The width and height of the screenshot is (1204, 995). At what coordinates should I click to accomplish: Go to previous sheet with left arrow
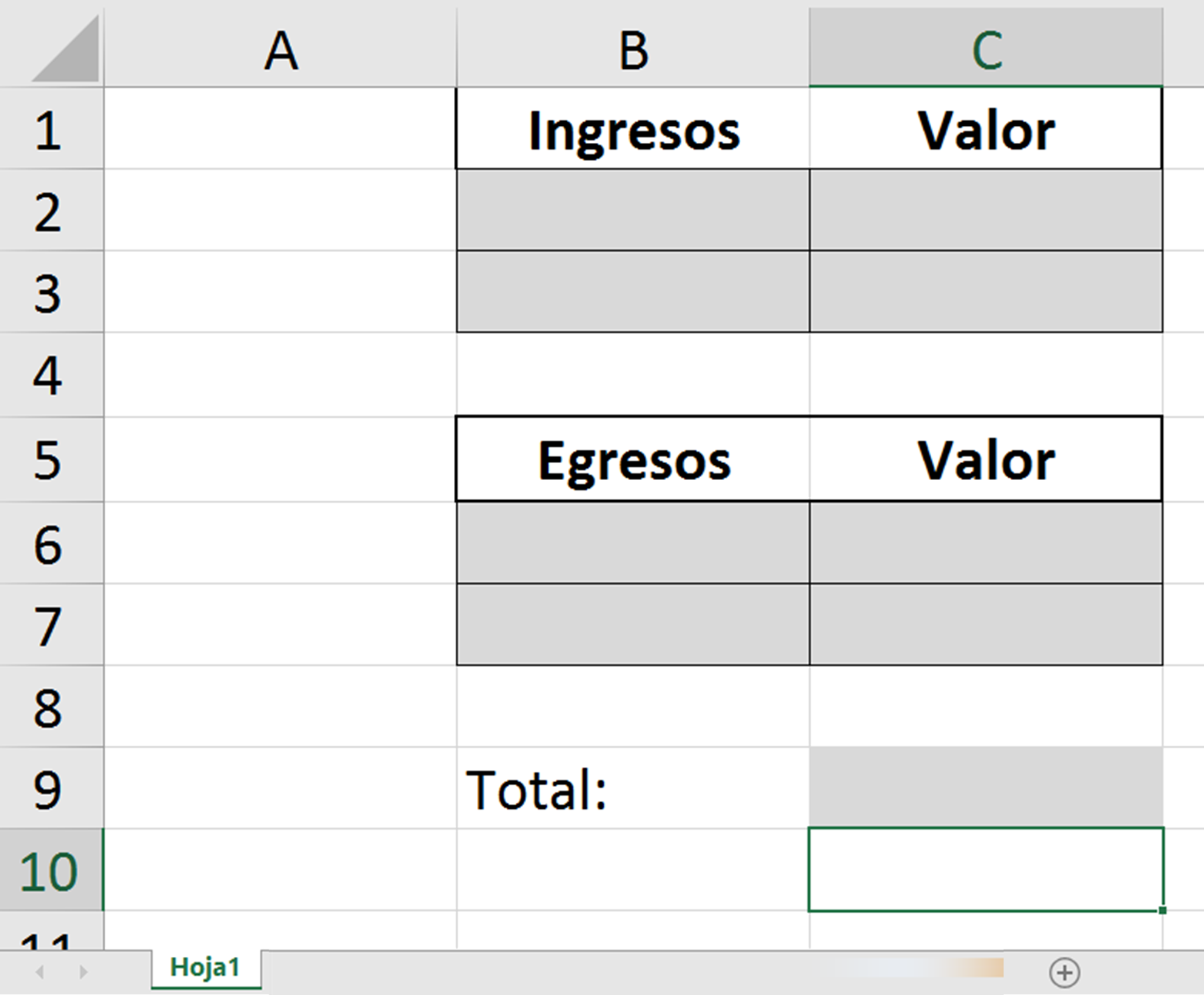pos(39,972)
